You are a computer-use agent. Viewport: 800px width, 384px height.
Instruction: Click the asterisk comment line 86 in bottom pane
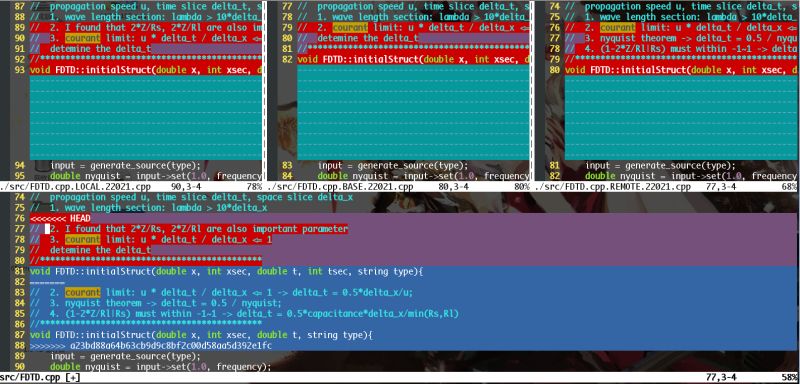pyautogui.click(x=146, y=324)
